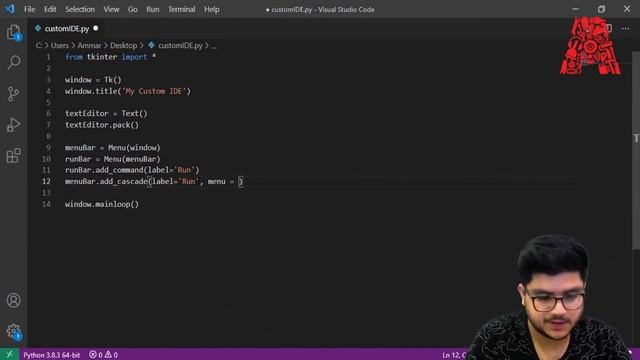The height and width of the screenshot is (360, 640).
Task: Open errors and warnings count in status bar
Action: coord(103,355)
